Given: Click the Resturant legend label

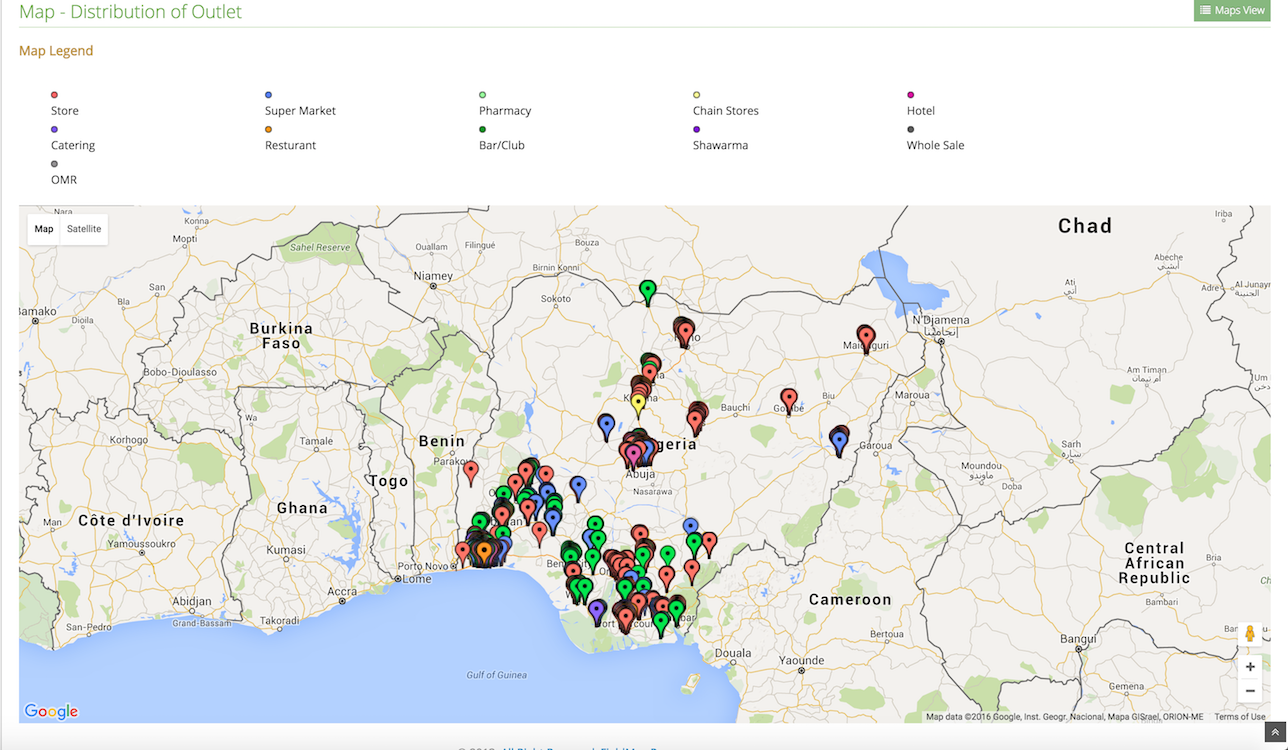Looking at the screenshot, I should 290,145.
